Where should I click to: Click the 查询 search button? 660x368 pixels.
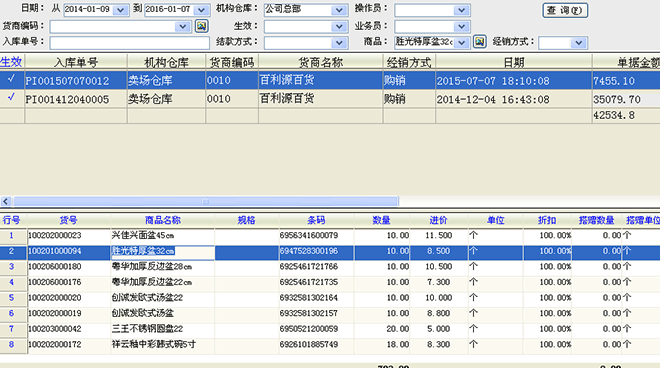click(x=565, y=10)
